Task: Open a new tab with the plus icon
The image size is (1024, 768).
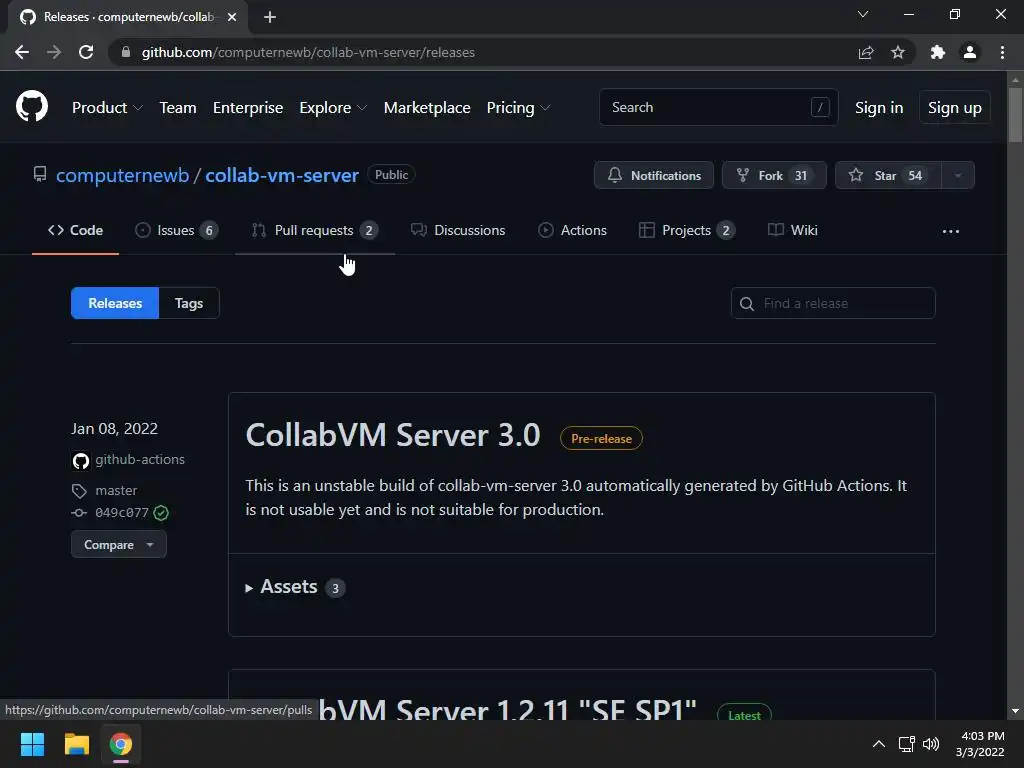Action: (x=270, y=17)
